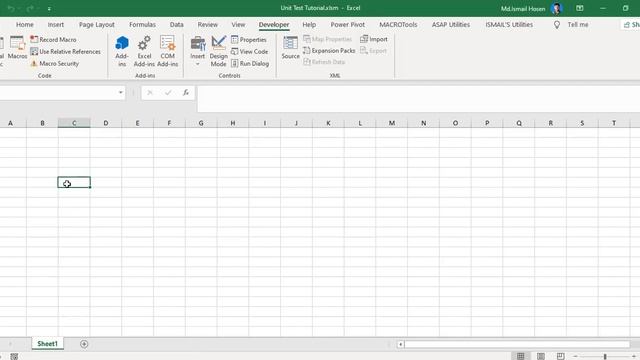Click Refresh Data in XML group
640x360 pixels.
pyautogui.click(x=324, y=62)
